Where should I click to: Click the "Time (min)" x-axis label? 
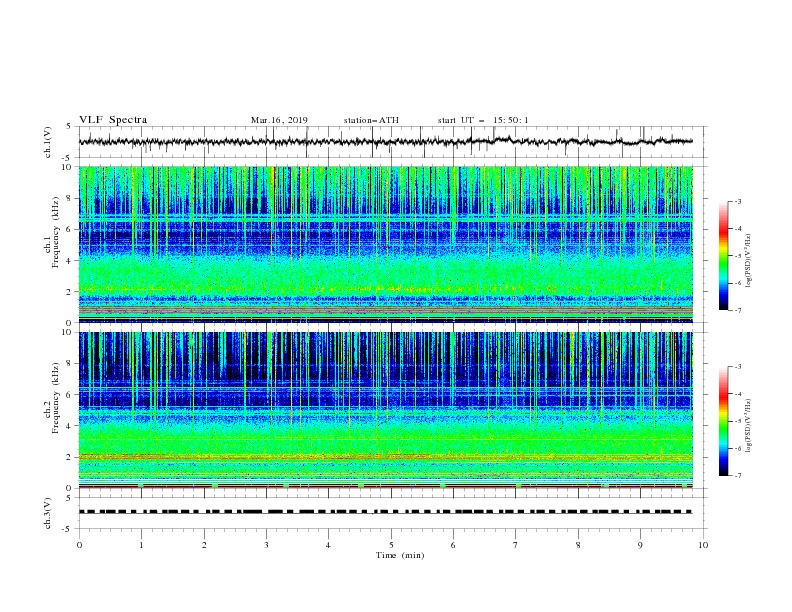click(x=400, y=555)
